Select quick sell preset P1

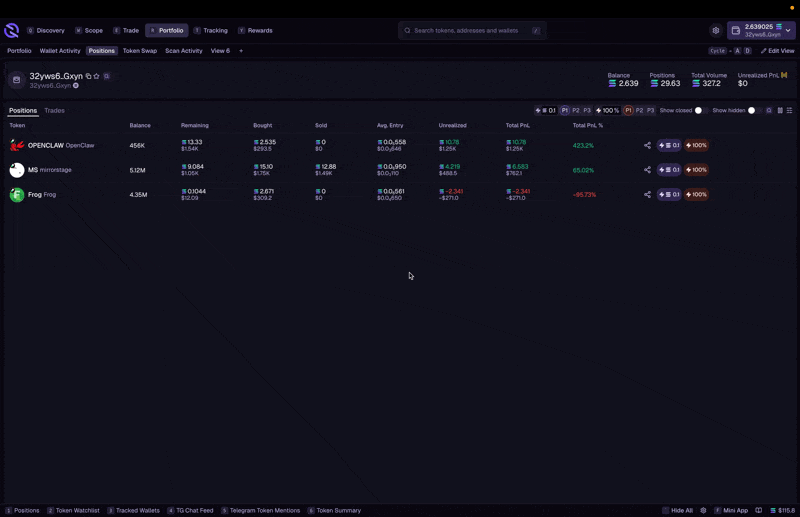coord(629,110)
